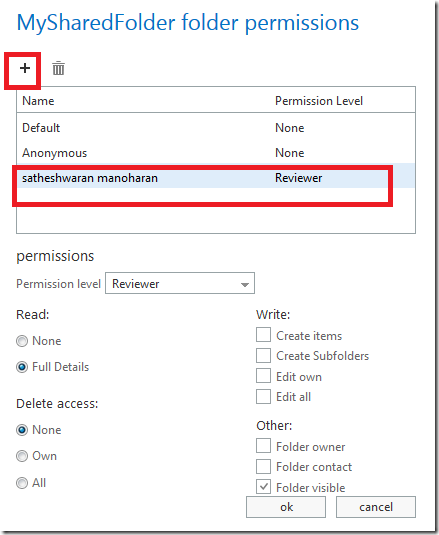Set Delete access to Own
439x535 pixels.
click(x=22, y=456)
